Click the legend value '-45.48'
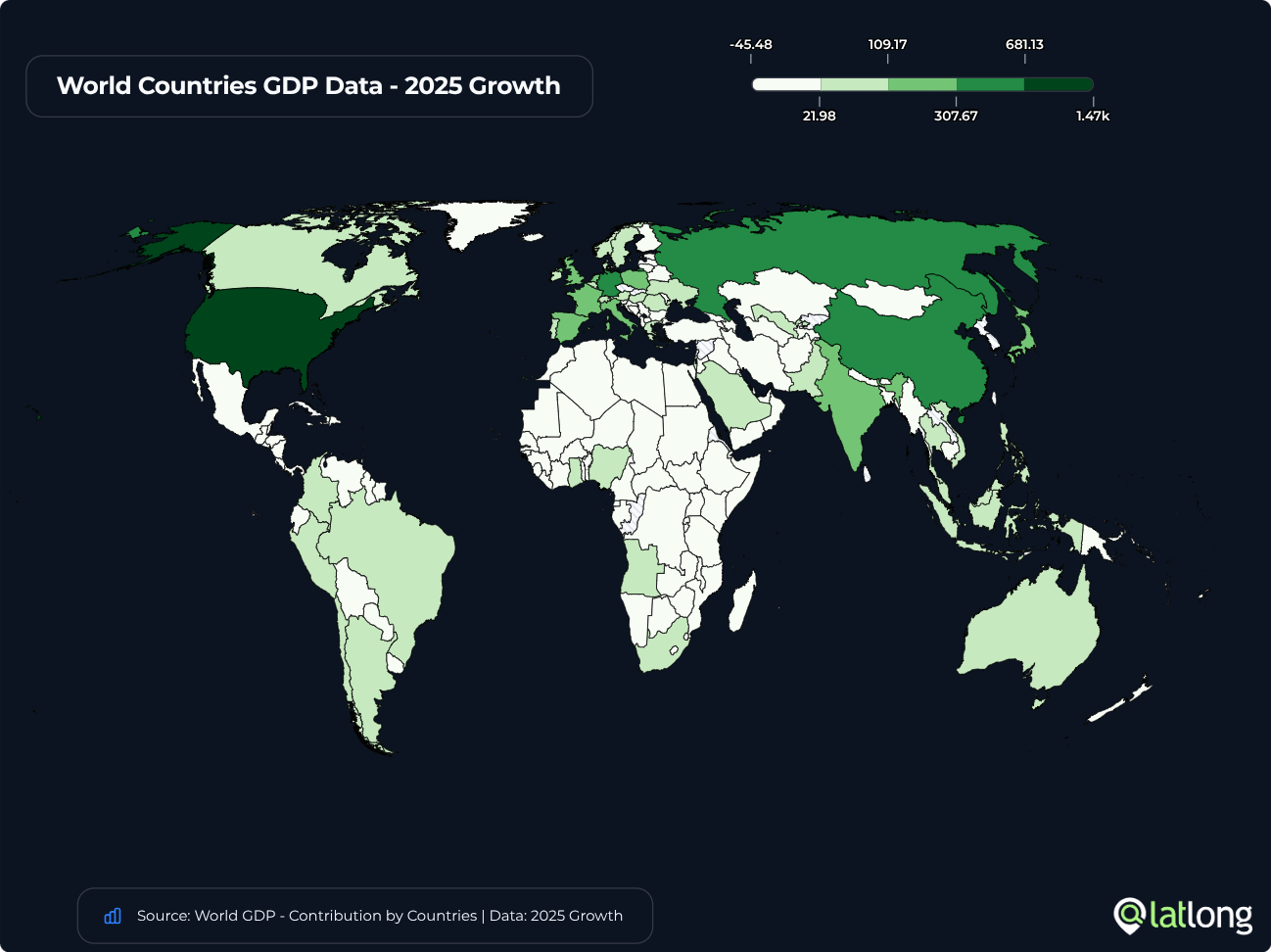 pos(751,44)
